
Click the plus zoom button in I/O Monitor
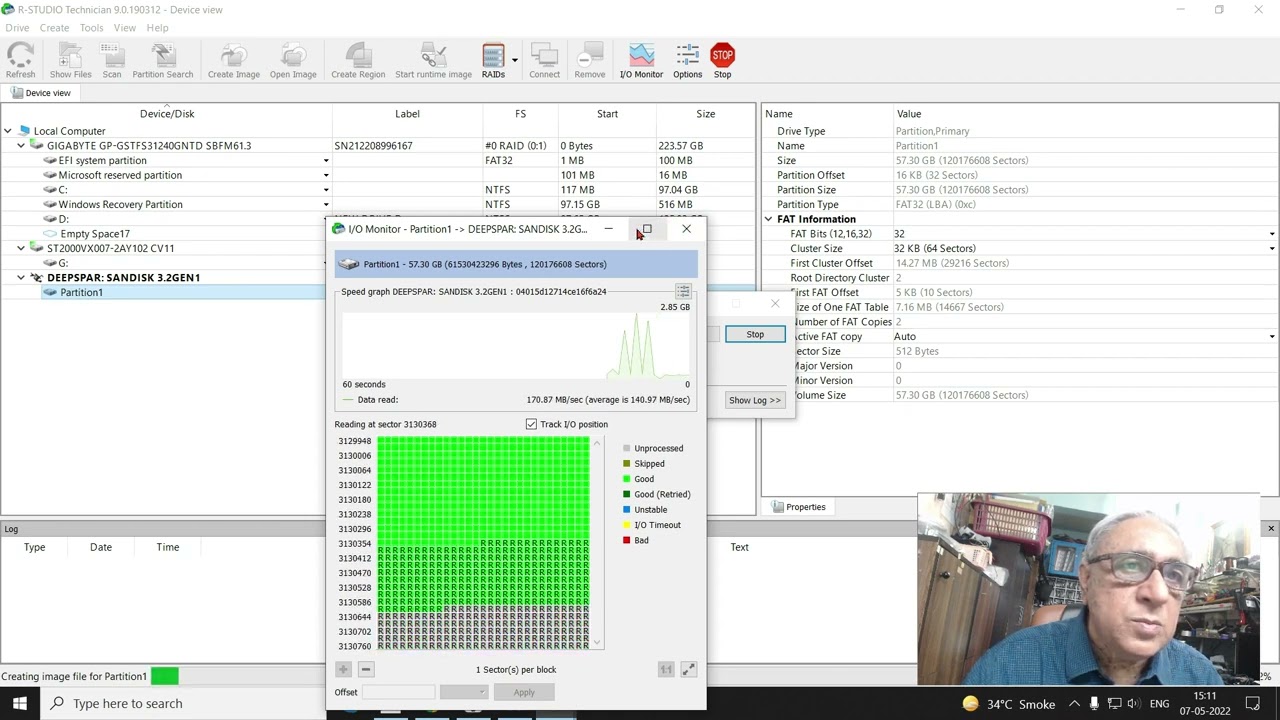[x=343, y=669]
